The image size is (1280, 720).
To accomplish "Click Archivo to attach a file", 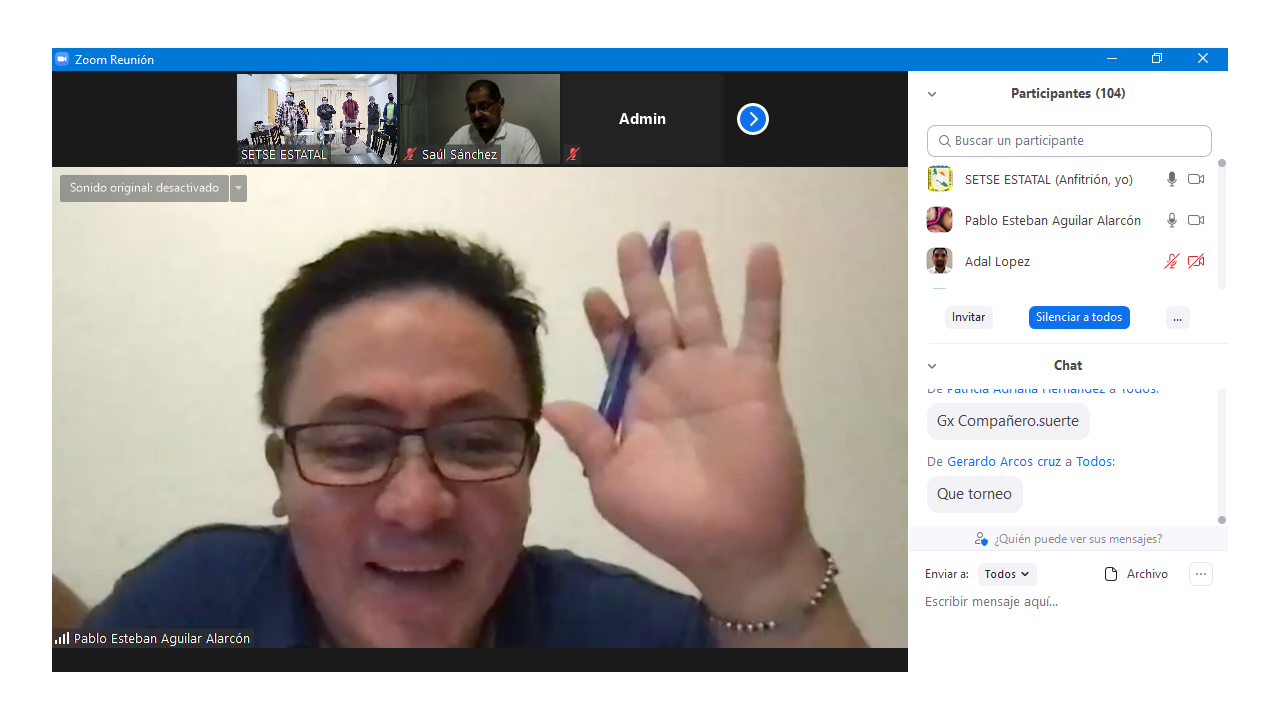I will (1147, 574).
